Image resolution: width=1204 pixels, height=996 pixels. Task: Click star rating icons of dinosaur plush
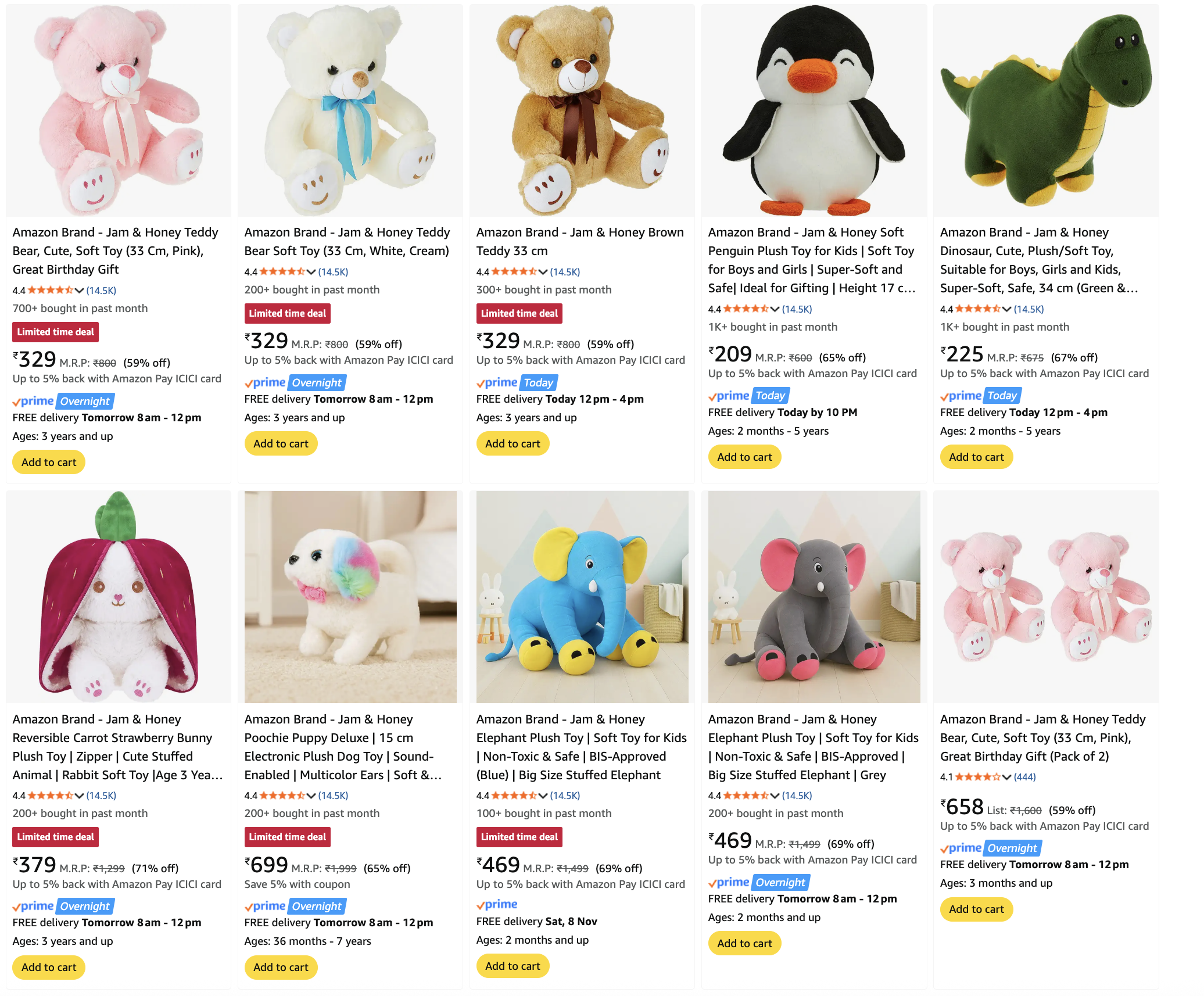click(977, 309)
